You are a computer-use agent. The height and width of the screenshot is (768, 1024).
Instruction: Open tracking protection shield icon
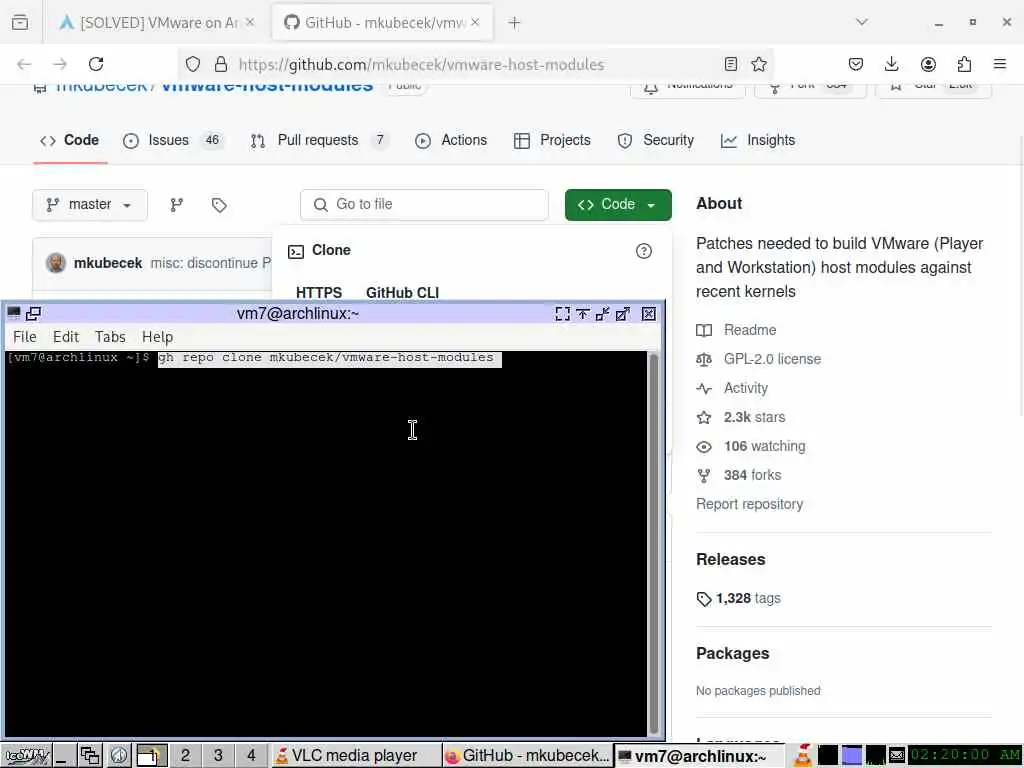[x=193, y=64]
